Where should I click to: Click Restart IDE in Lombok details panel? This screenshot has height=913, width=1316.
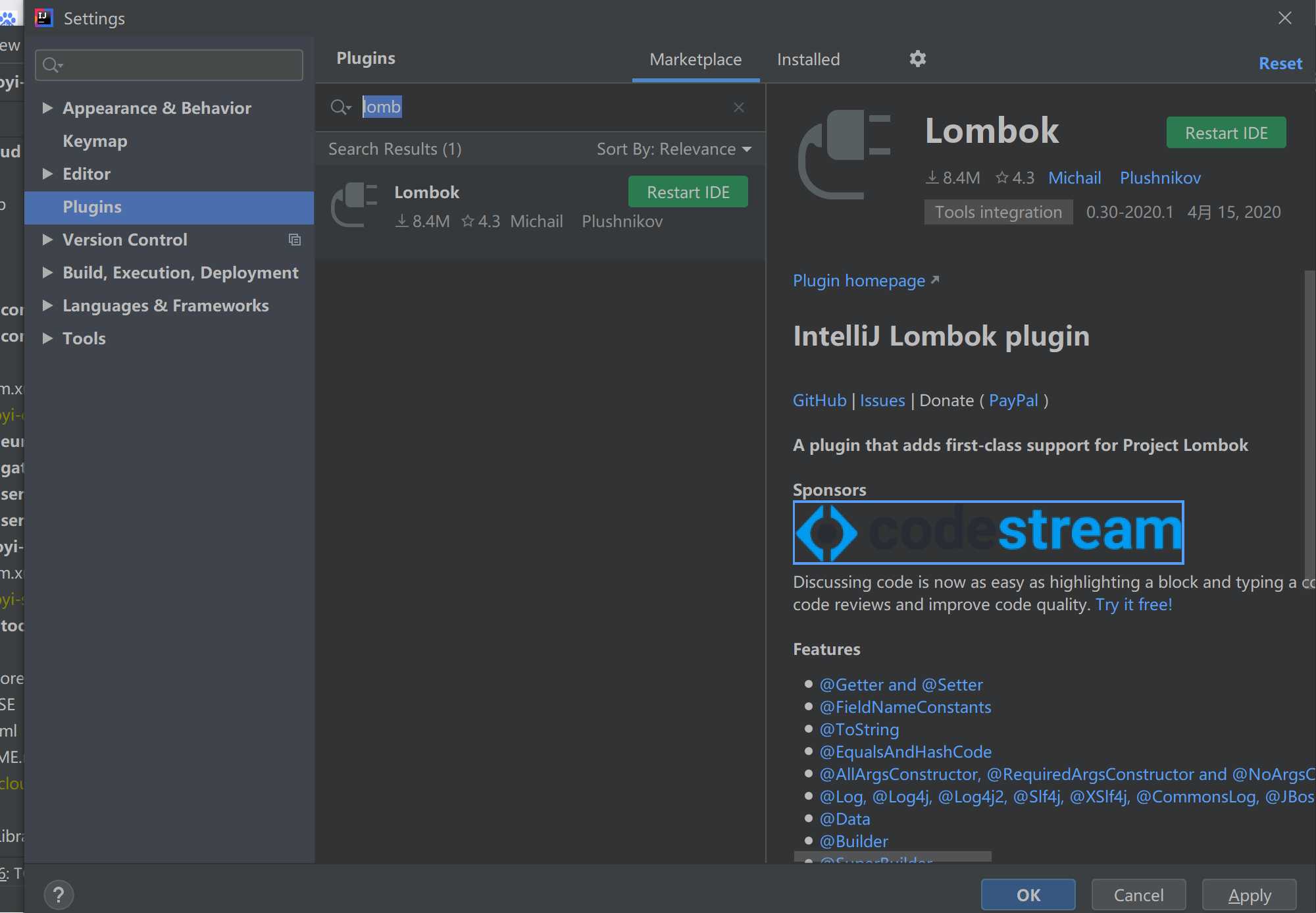pyautogui.click(x=1226, y=133)
